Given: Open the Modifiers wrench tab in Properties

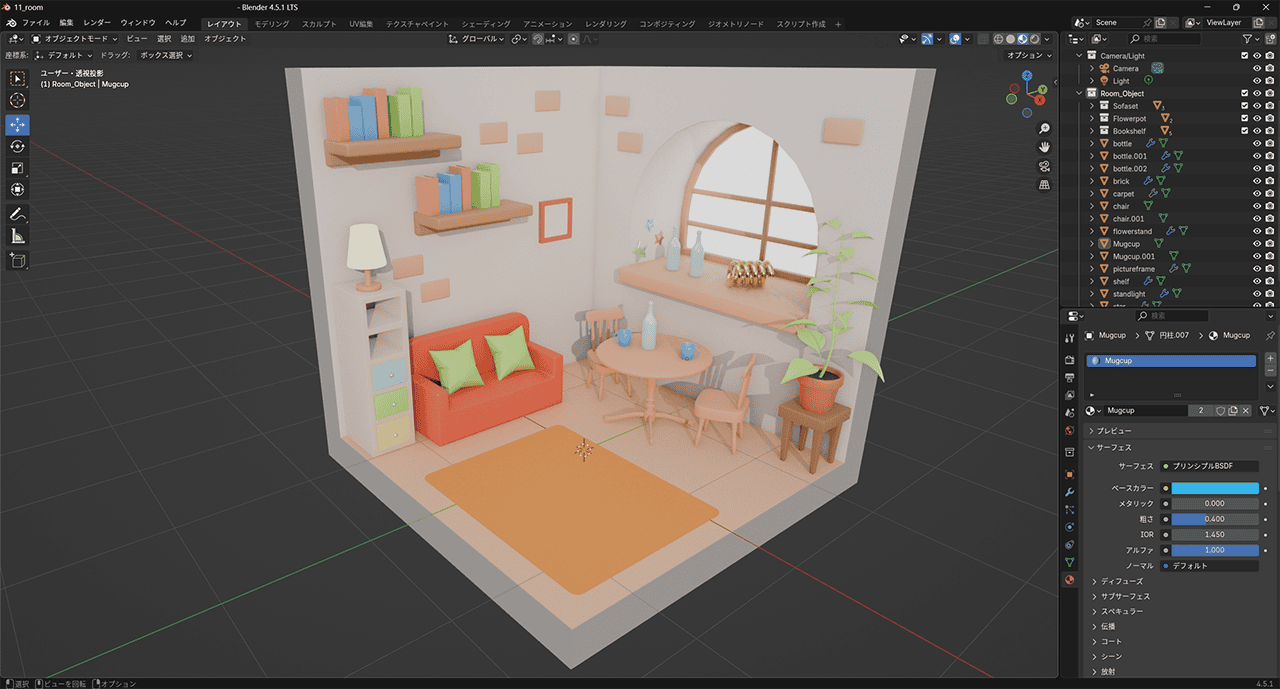Looking at the screenshot, I should (x=1069, y=492).
